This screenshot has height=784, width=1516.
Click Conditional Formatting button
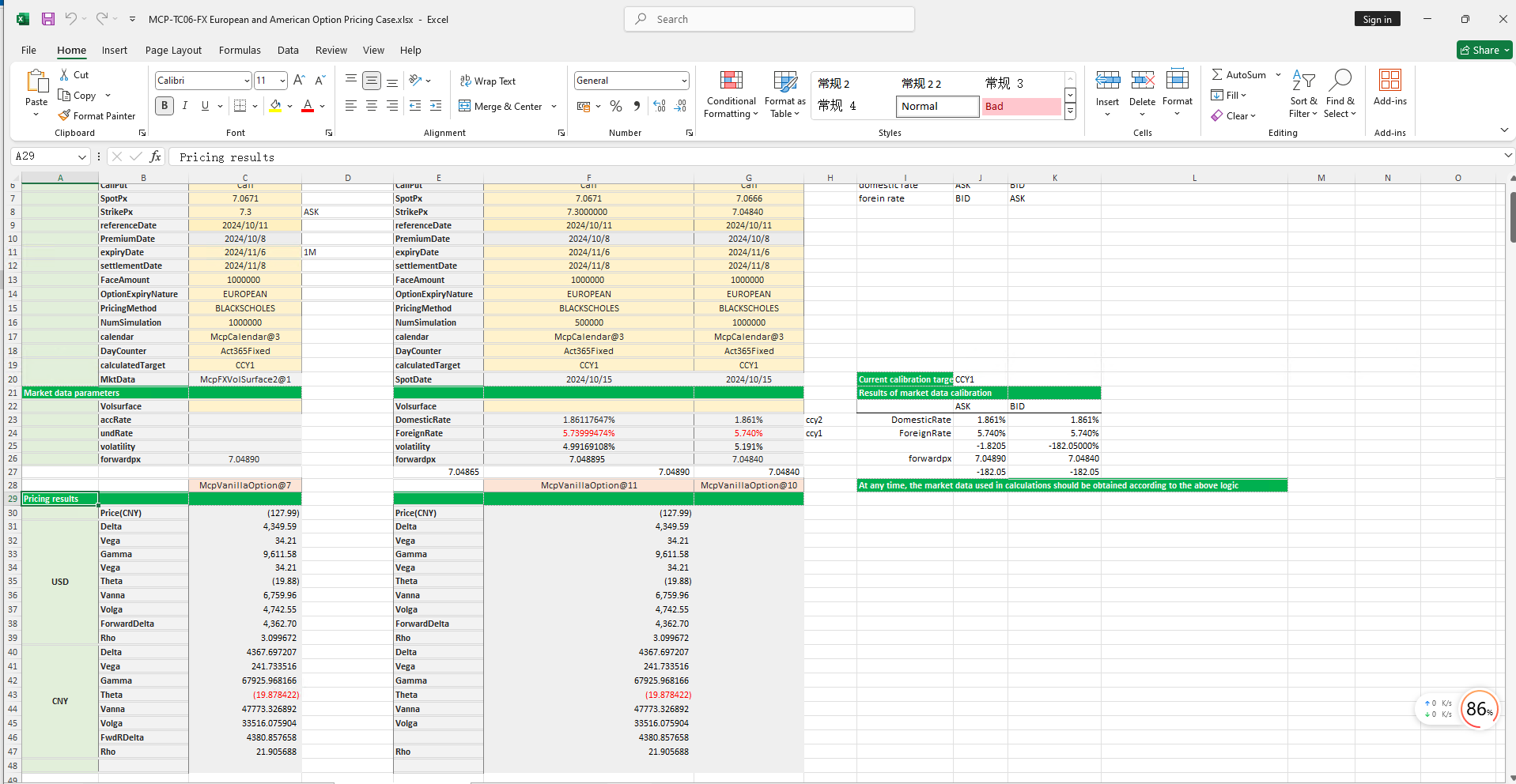click(x=731, y=94)
